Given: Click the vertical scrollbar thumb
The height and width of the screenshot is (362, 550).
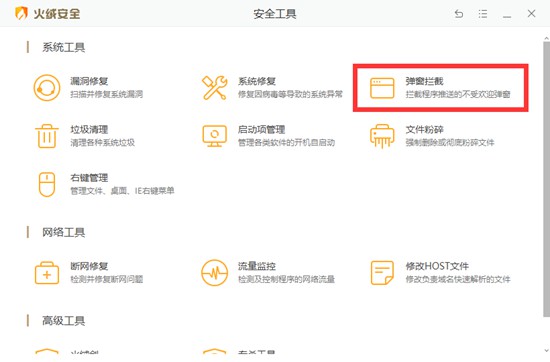Looking at the screenshot, I should coord(546,179).
